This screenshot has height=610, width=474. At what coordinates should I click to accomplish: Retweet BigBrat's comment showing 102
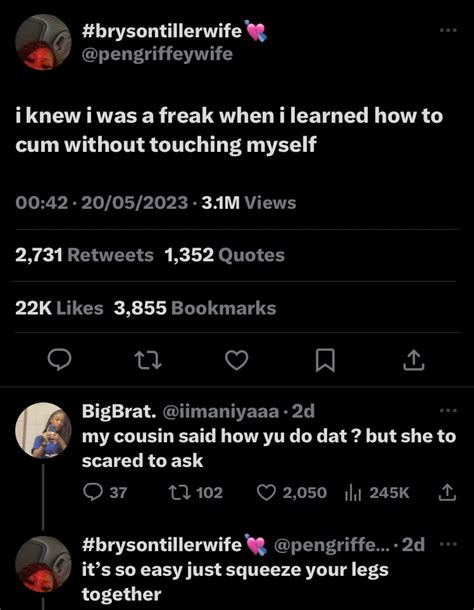click(196, 493)
